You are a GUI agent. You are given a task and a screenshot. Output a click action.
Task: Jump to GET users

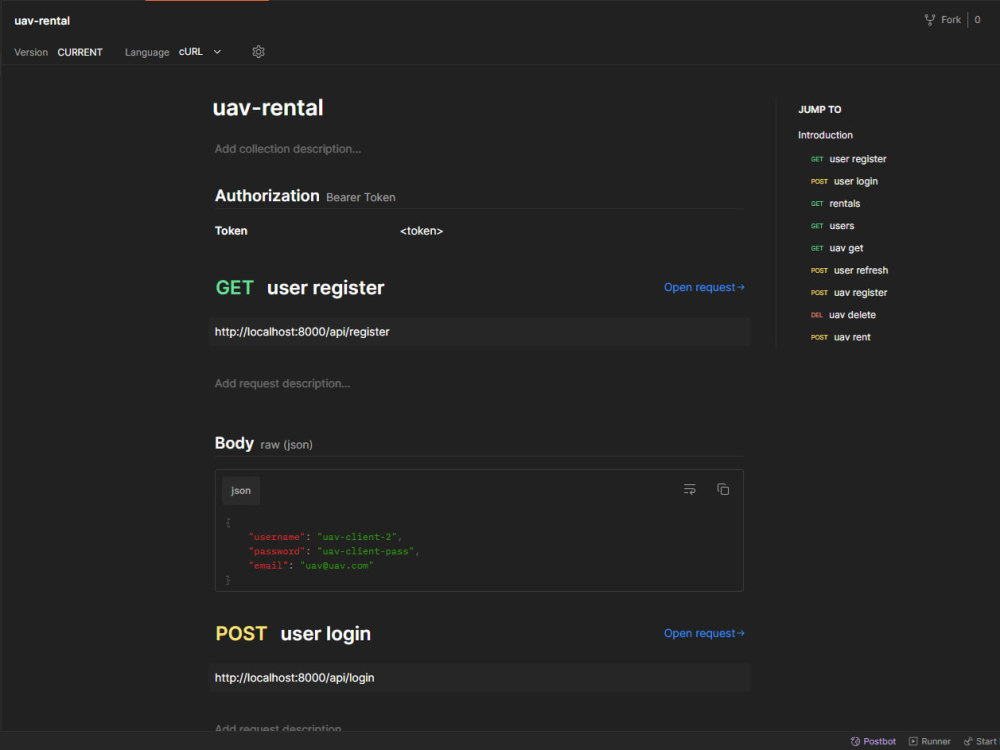pyautogui.click(x=832, y=226)
